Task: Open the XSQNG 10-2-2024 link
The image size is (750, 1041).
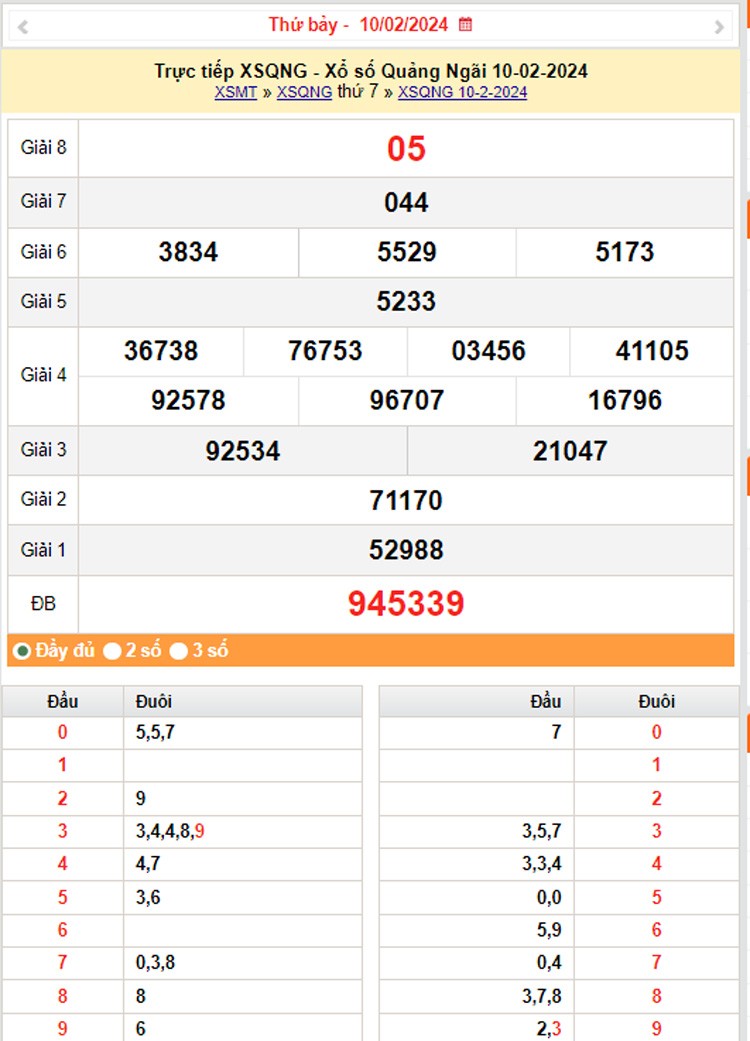Action: pyautogui.click(x=462, y=92)
